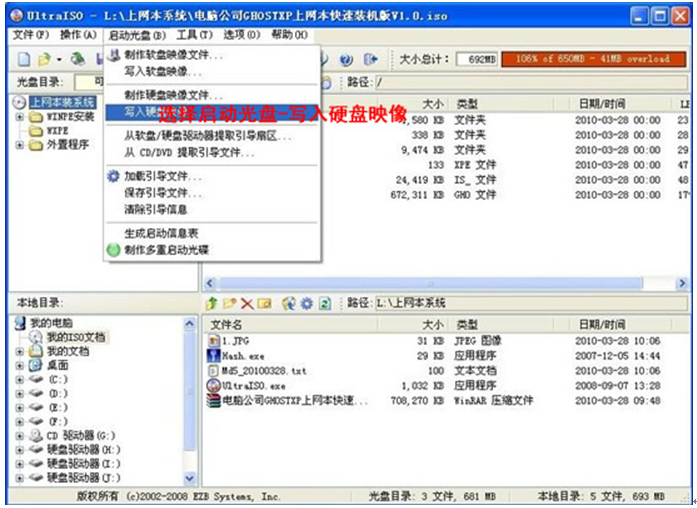The image size is (697, 508).
Task: Click the blue gear icon in local toolbar
Action: (307, 304)
